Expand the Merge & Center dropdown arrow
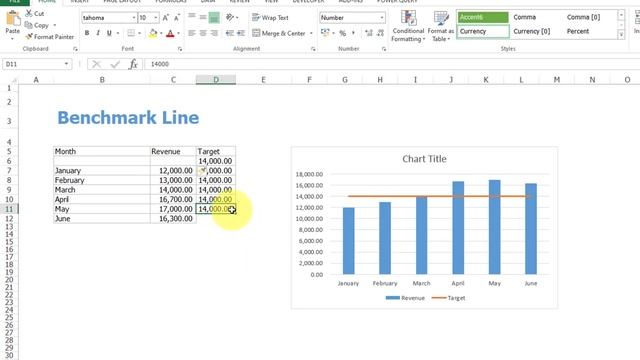The width and height of the screenshot is (640, 360). (x=311, y=33)
